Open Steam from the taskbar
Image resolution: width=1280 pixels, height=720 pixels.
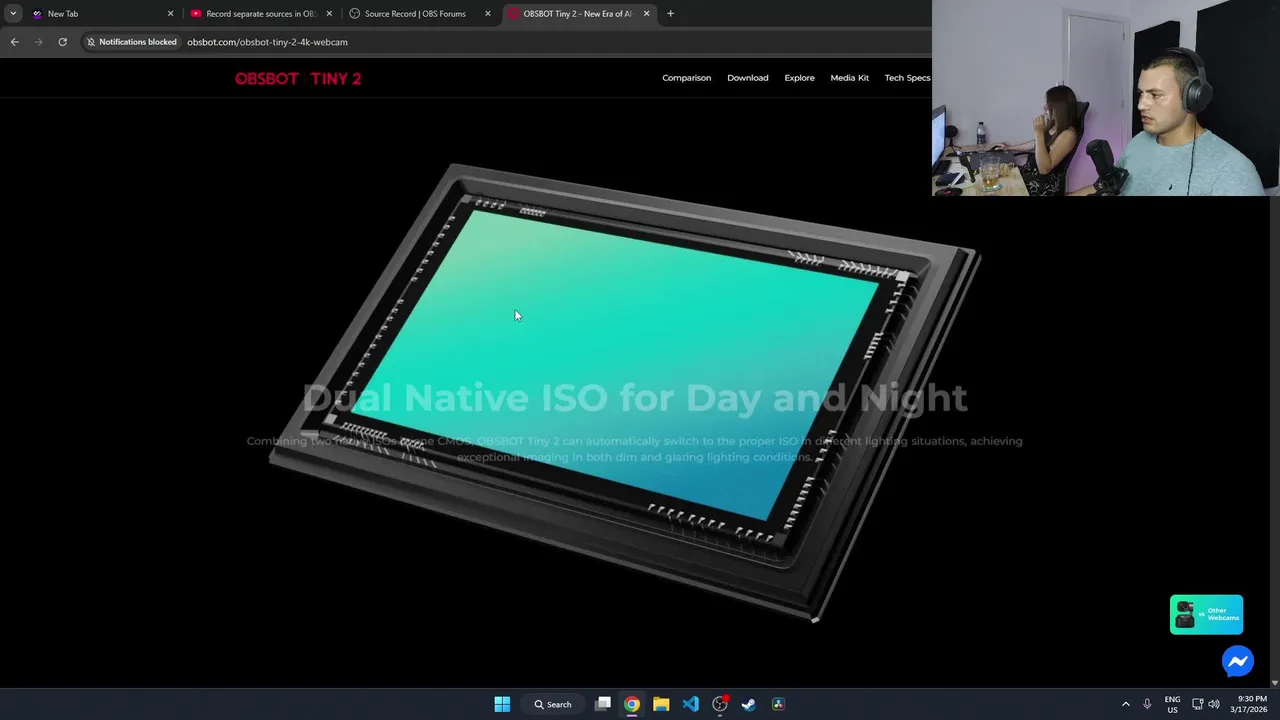749,704
